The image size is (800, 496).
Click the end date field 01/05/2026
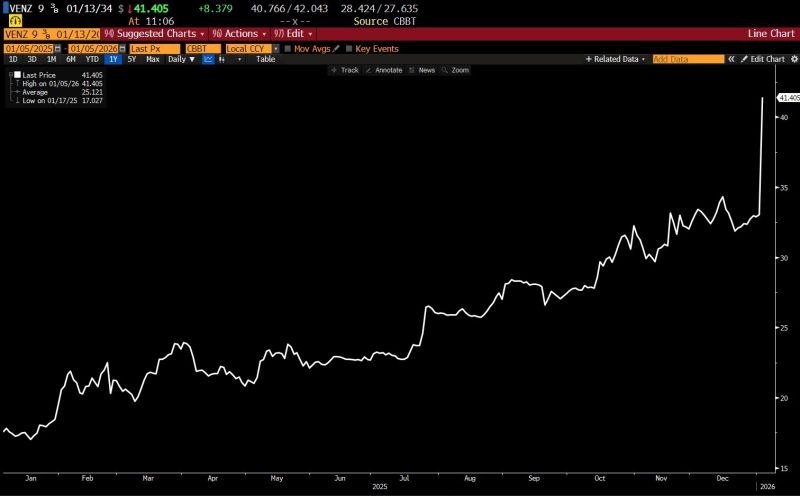(x=93, y=48)
